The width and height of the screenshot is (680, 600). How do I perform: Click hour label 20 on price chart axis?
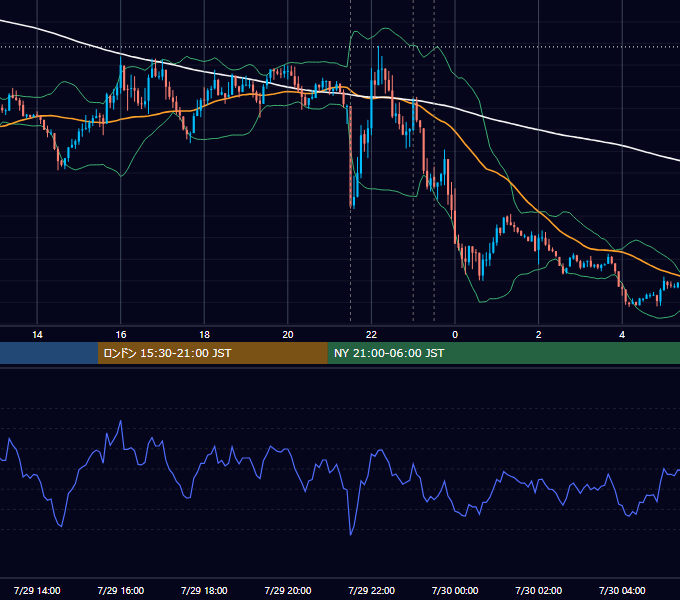pyautogui.click(x=288, y=335)
